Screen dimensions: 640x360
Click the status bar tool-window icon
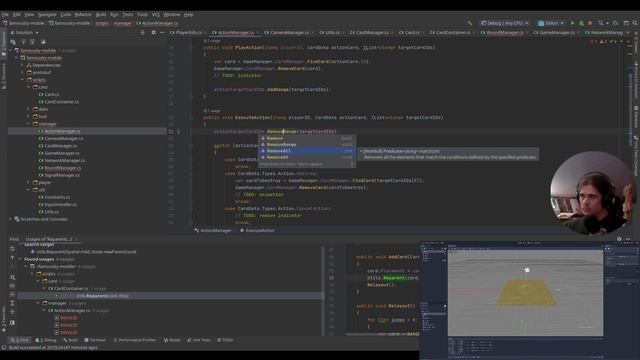4,348
